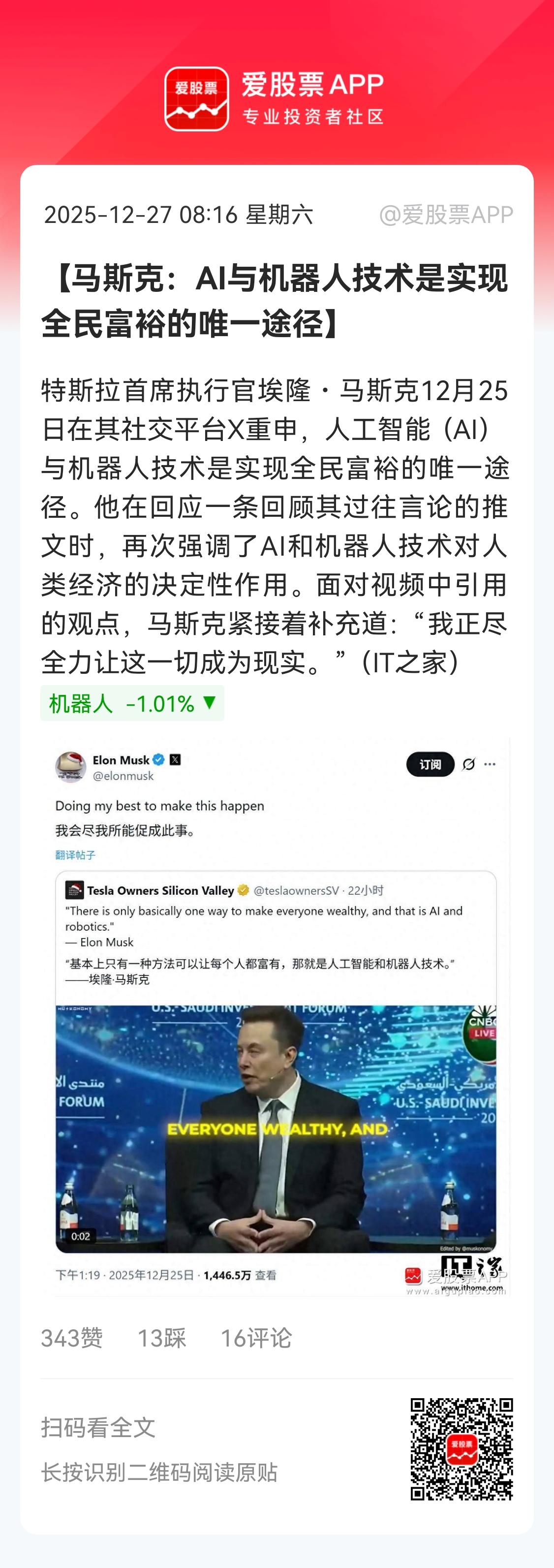The width and height of the screenshot is (554, 1568).
Task: Tap the 343赞 likes count
Action: click(72, 1338)
